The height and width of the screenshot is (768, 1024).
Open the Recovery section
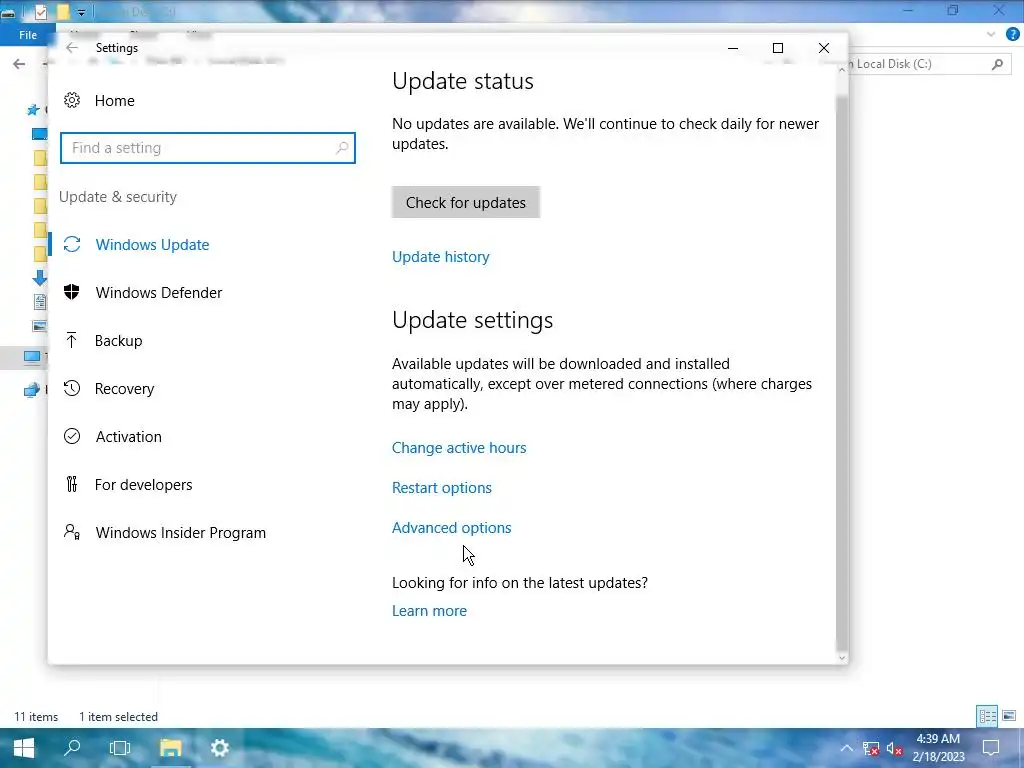click(124, 389)
